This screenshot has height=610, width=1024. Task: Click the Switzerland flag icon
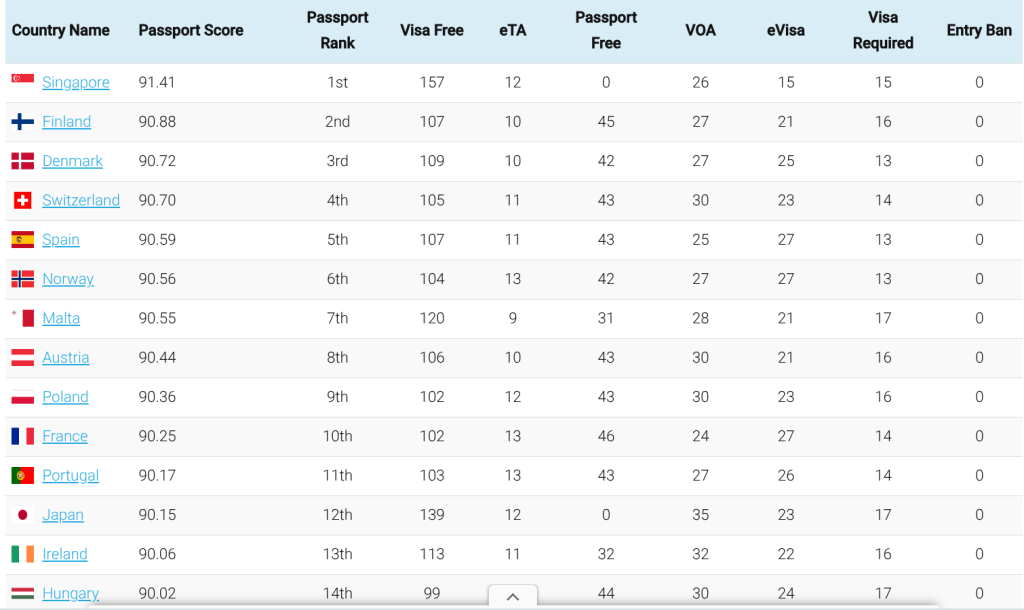[x=22, y=200]
